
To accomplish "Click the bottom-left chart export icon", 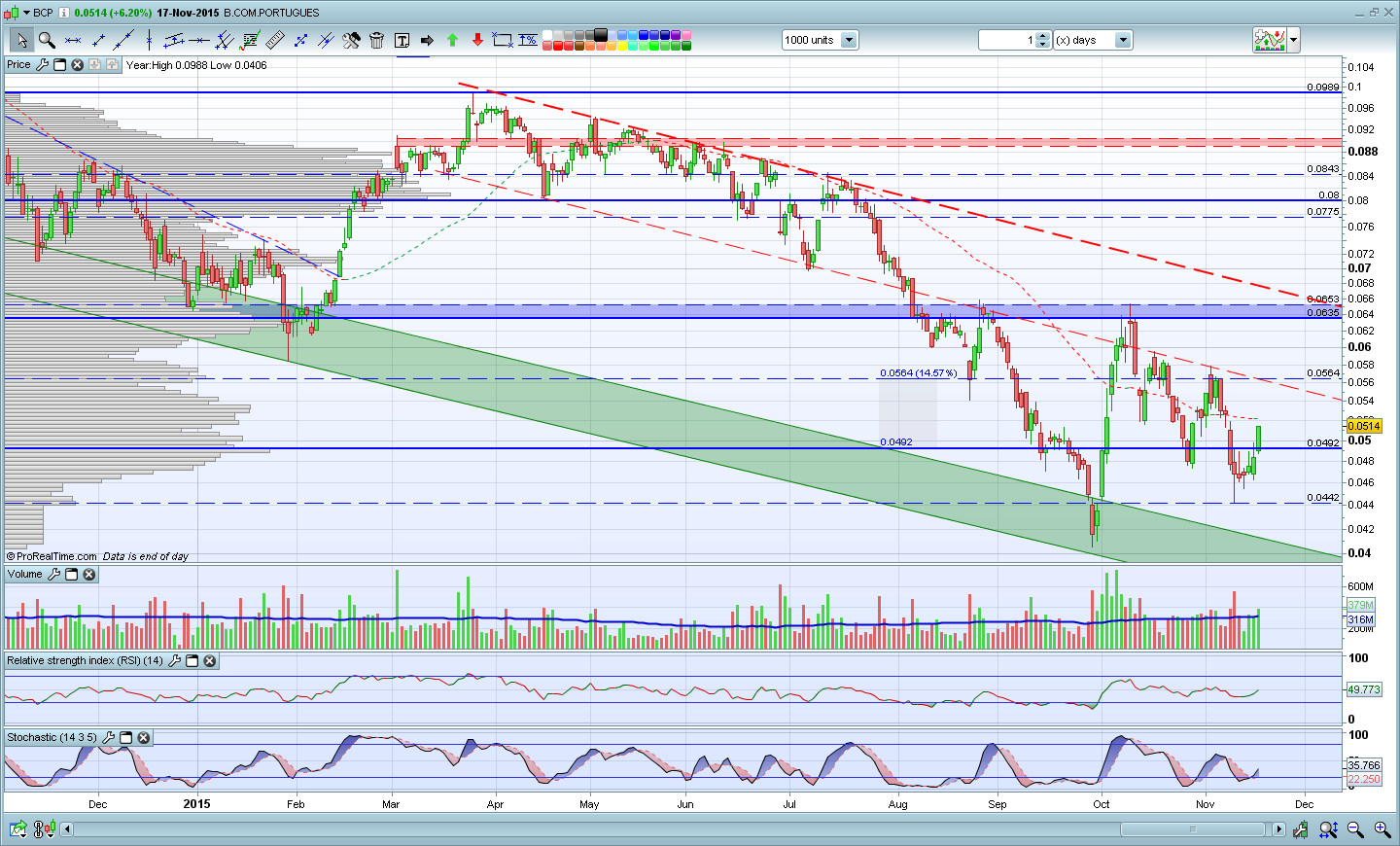I will pyautogui.click(x=18, y=829).
